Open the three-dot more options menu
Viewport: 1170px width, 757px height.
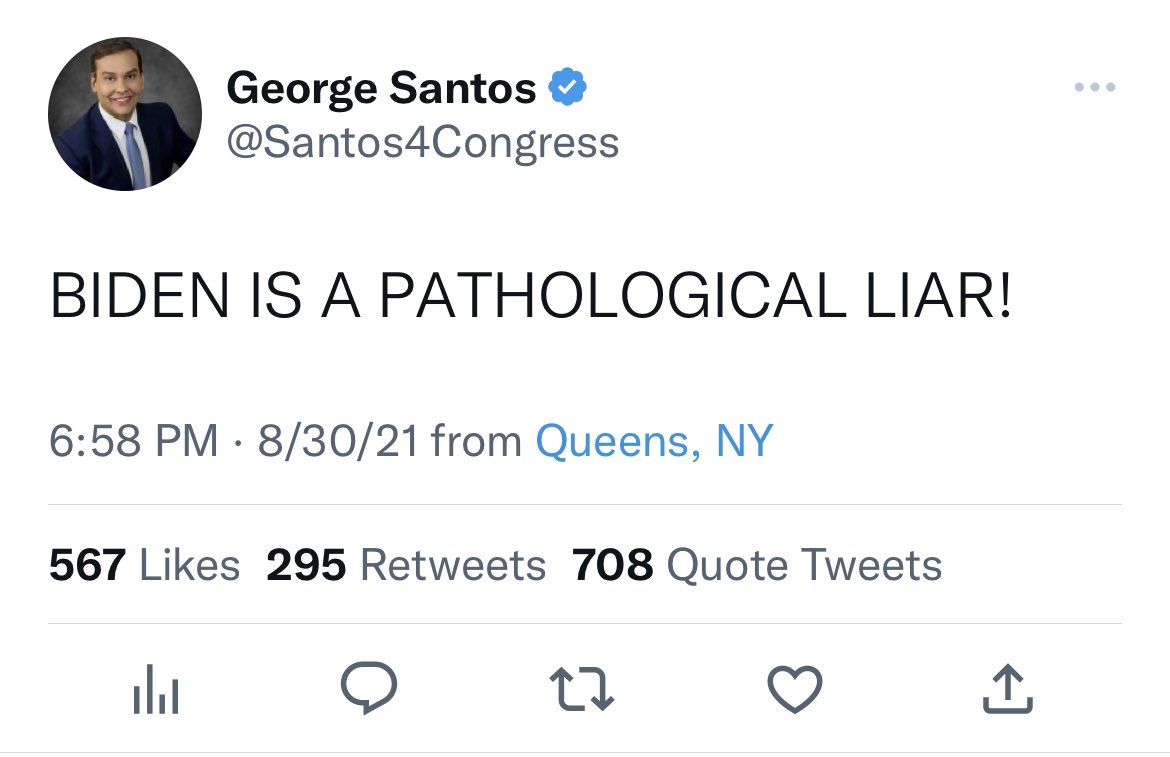tap(1095, 87)
